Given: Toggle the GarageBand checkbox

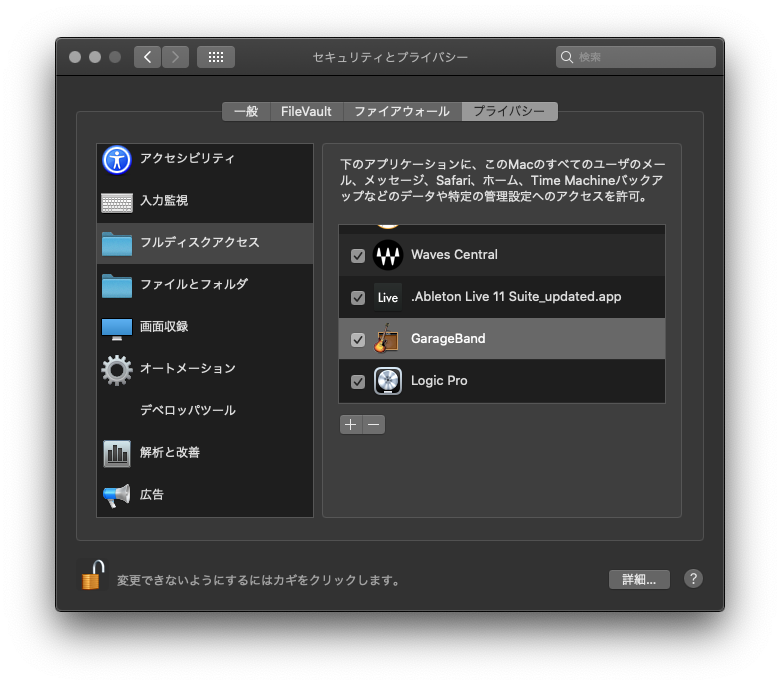Looking at the screenshot, I should (x=358, y=340).
